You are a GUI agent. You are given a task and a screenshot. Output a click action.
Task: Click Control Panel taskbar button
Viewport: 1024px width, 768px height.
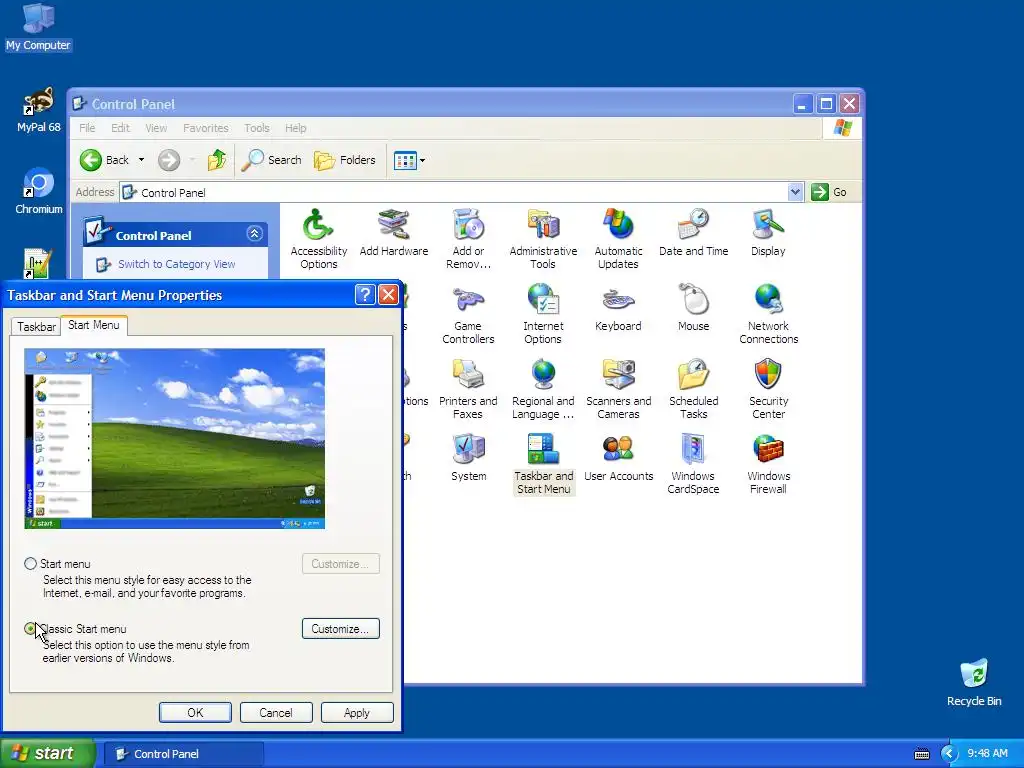pos(184,754)
